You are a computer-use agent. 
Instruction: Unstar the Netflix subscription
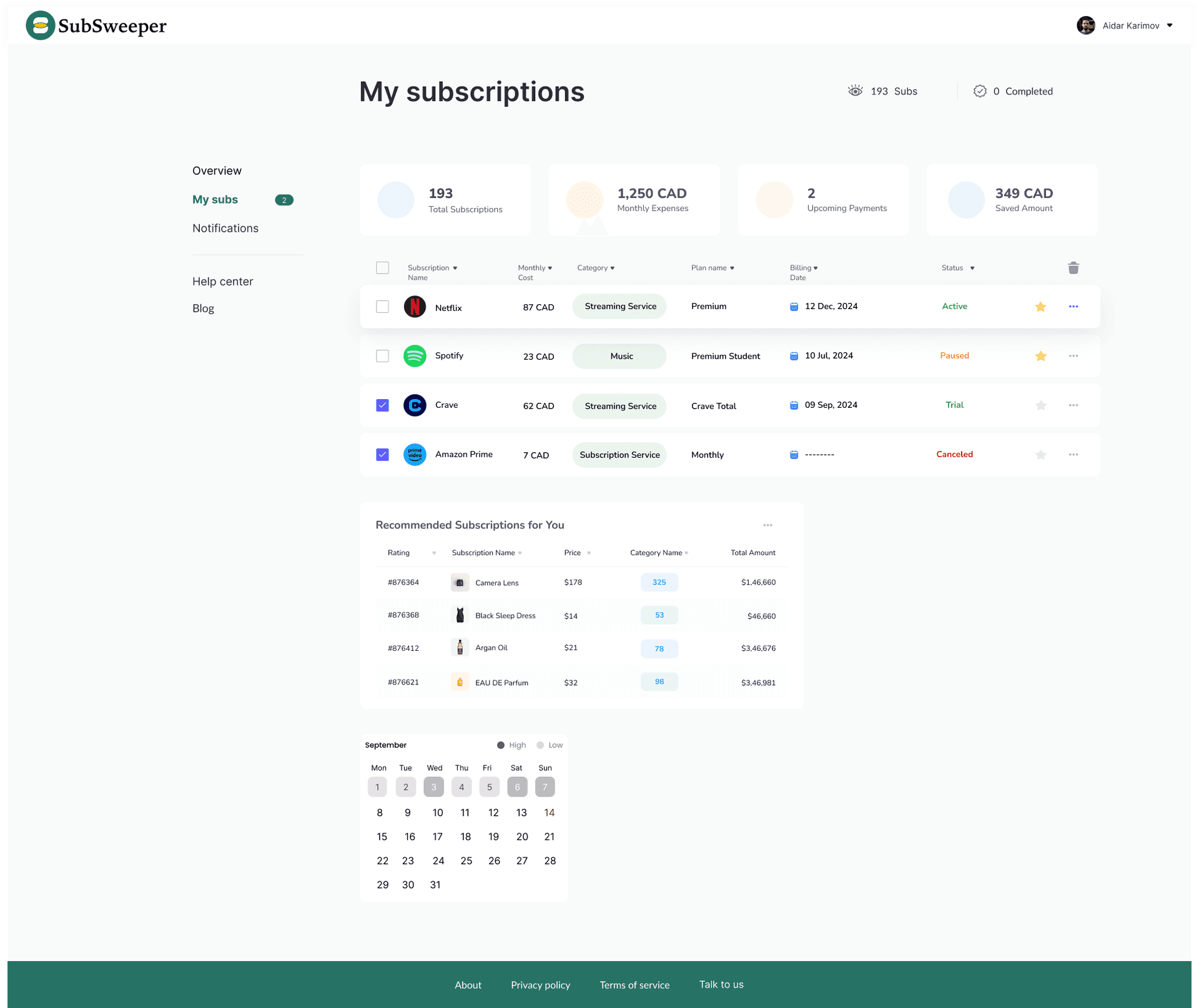pos(1040,307)
